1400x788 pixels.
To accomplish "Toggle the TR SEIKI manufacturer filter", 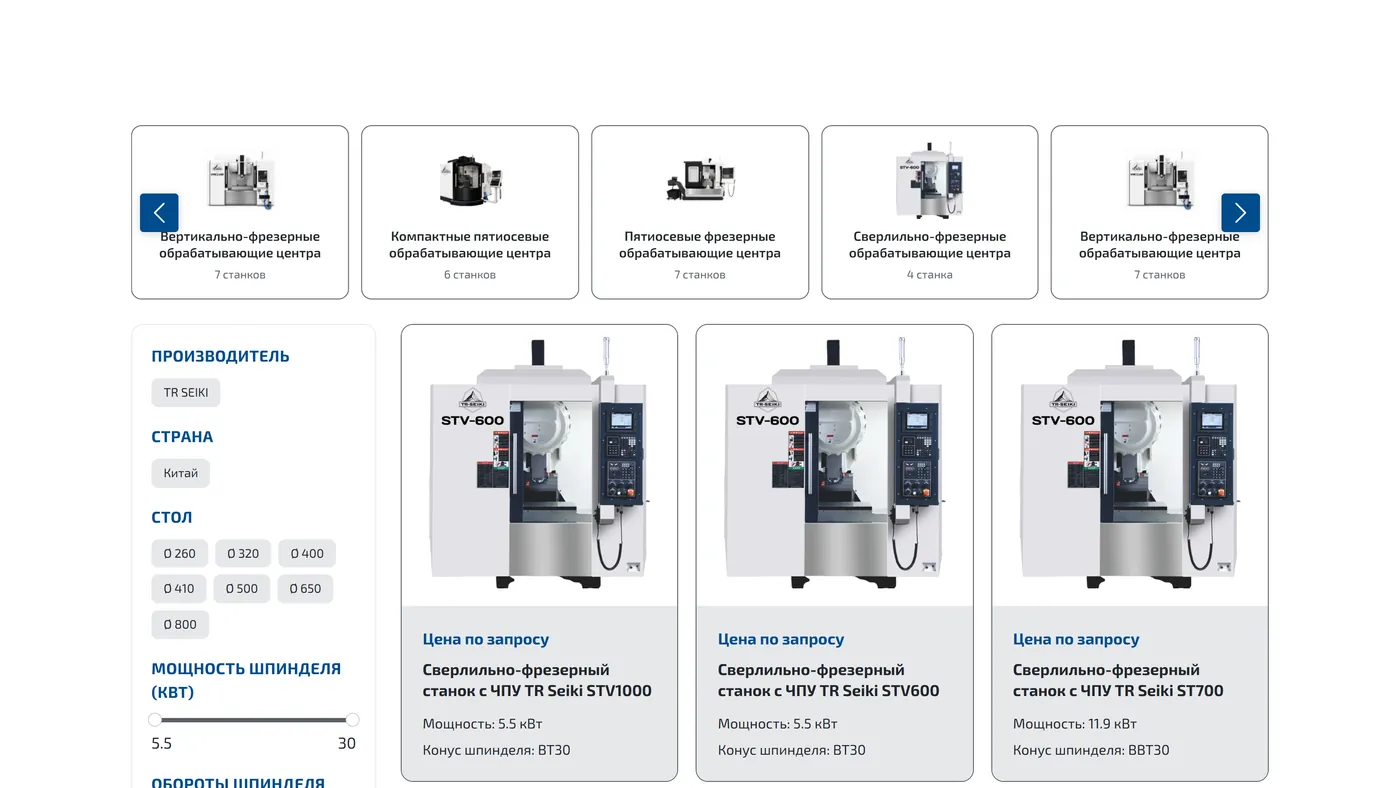I will click(x=186, y=392).
